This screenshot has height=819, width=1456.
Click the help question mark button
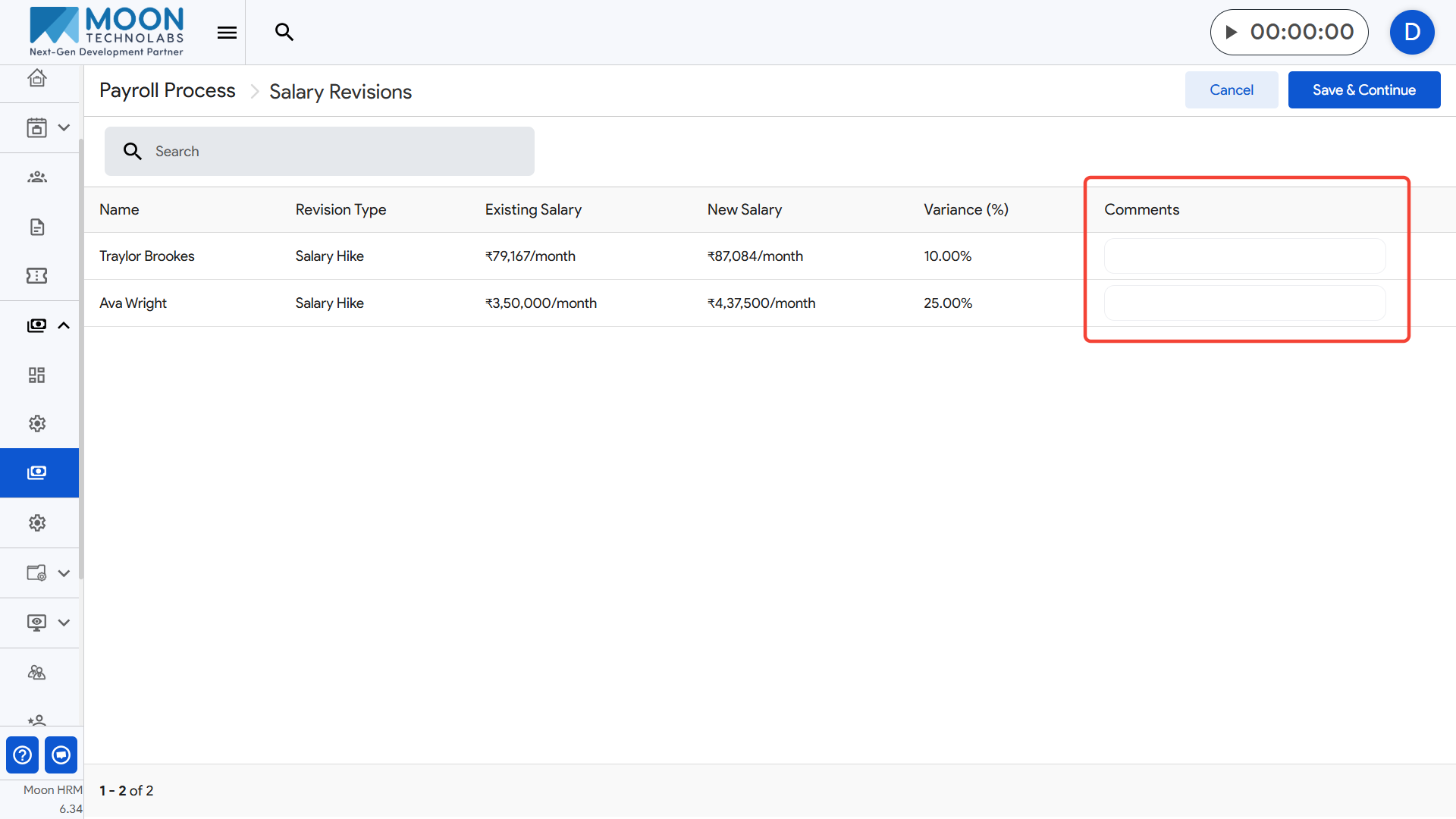[23, 755]
